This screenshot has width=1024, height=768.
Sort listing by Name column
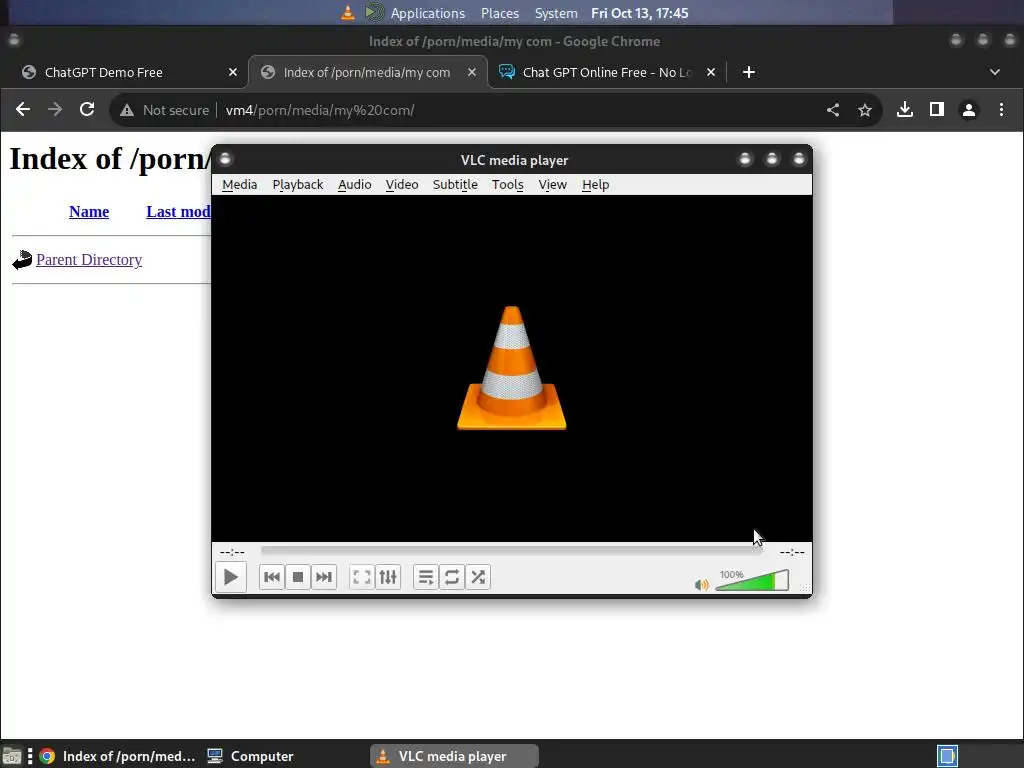pos(89,212)
